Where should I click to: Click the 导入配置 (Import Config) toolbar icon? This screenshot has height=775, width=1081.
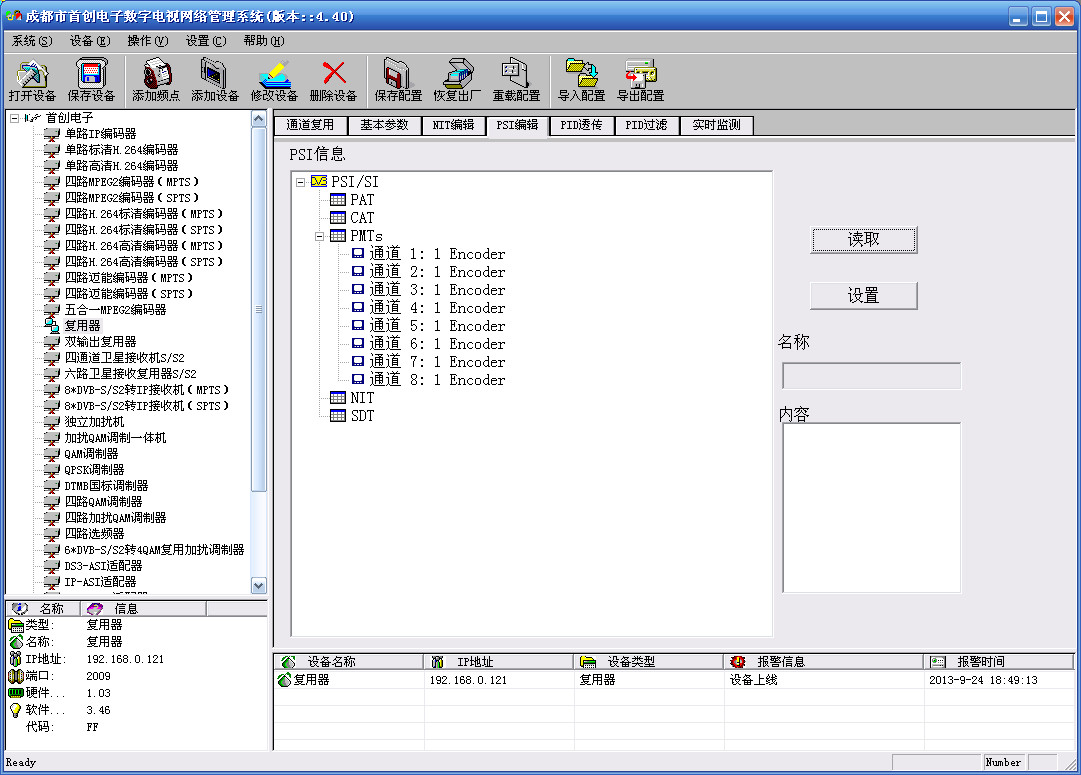click(x=581, y=74)
